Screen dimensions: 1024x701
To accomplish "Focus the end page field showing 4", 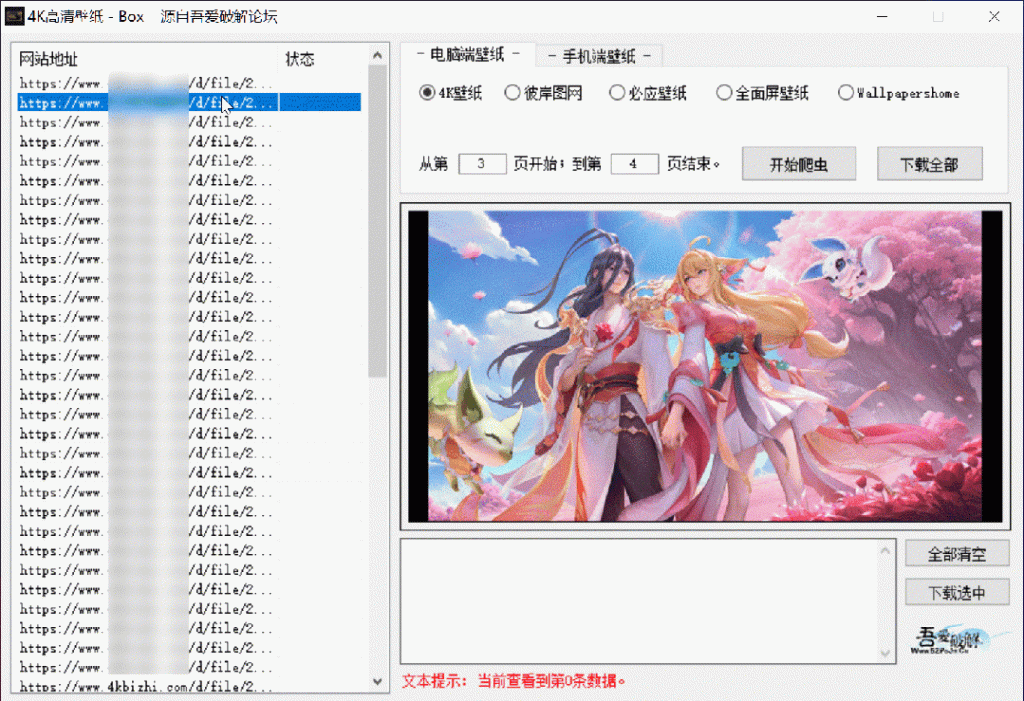I will (634, 163).
